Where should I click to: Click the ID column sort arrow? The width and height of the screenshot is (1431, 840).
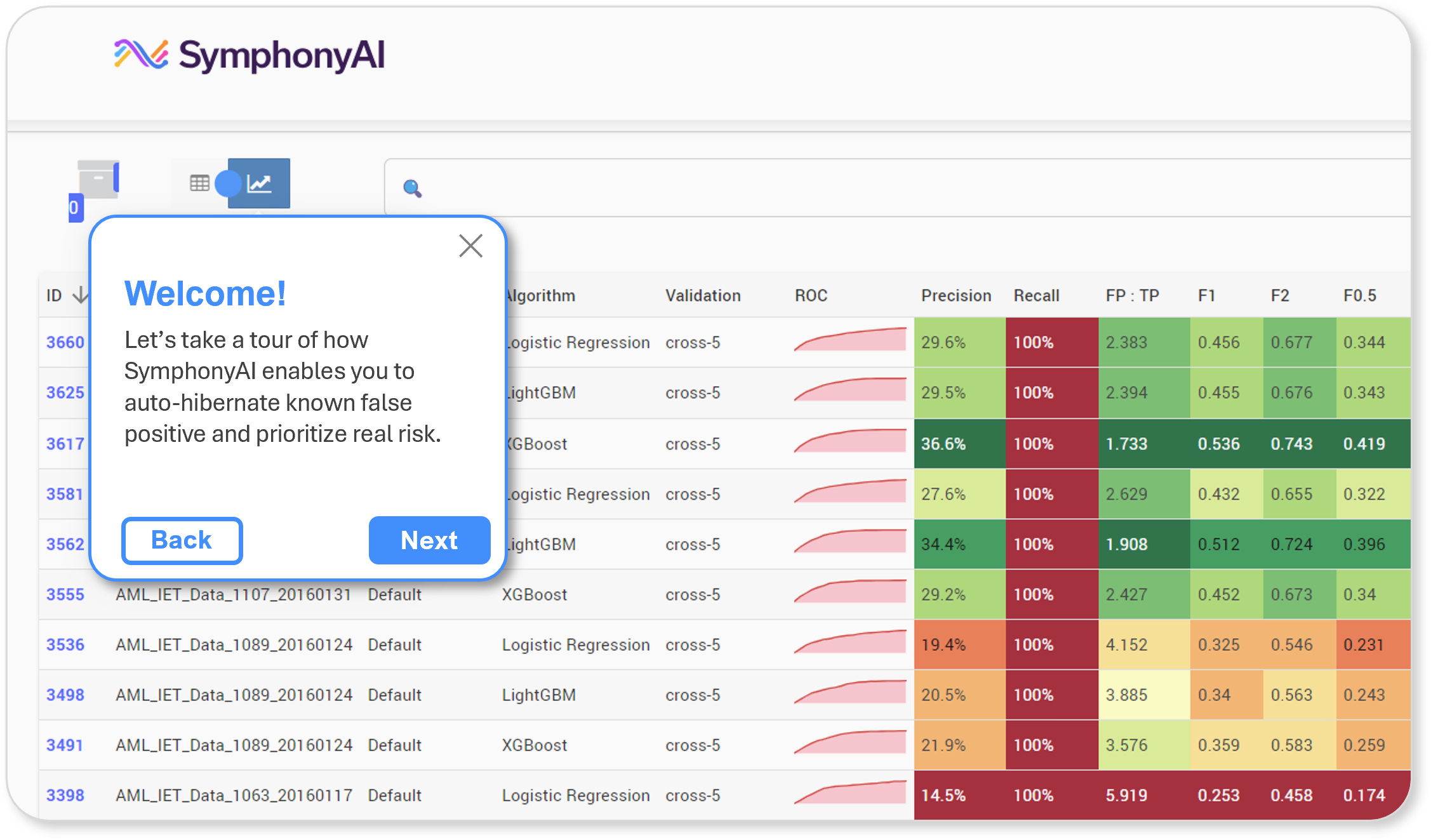pos(81,295)
